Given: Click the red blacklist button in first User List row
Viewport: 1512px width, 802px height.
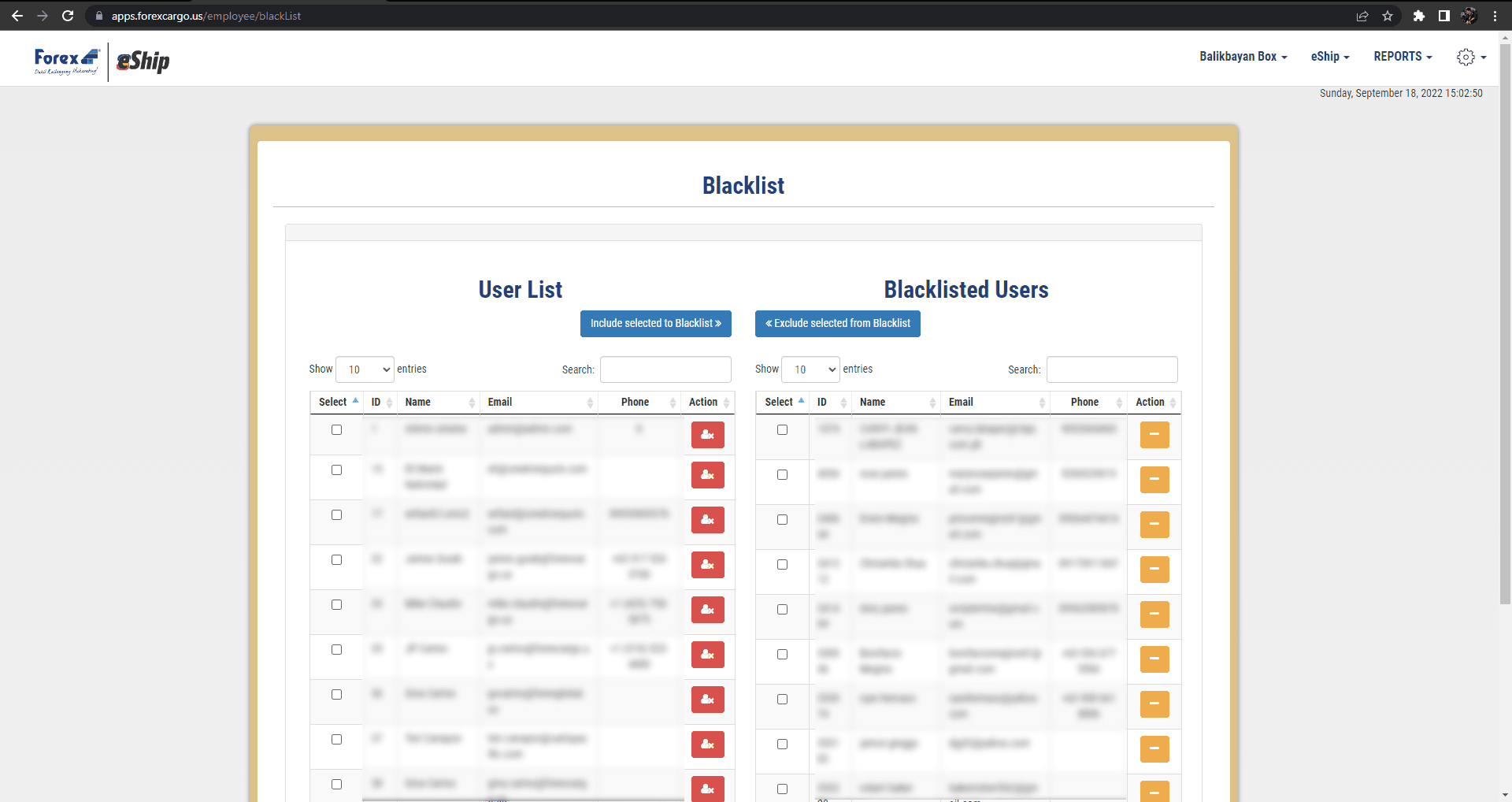Looking at the screenshot, I should [x=707, y=435].
